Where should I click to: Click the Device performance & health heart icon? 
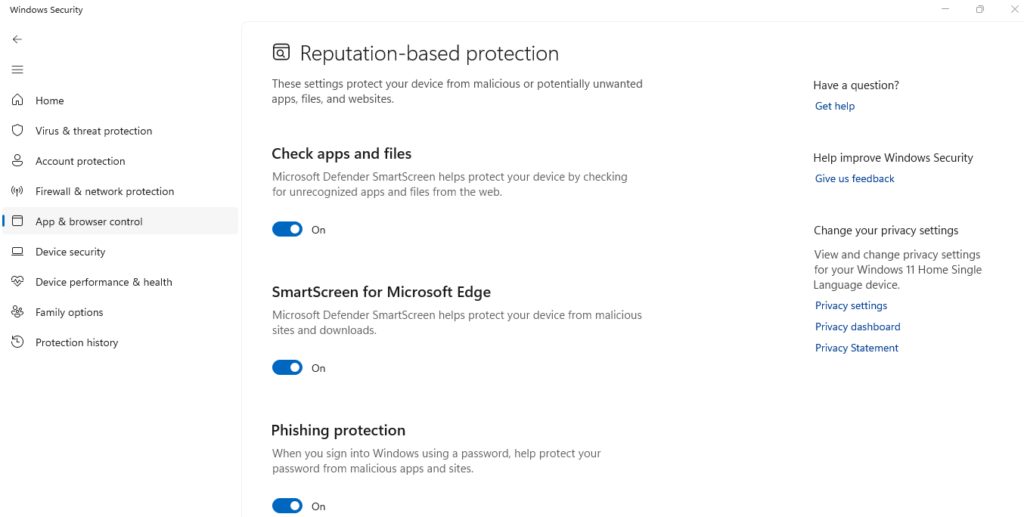pyautogui.click(x=17, y=282)
